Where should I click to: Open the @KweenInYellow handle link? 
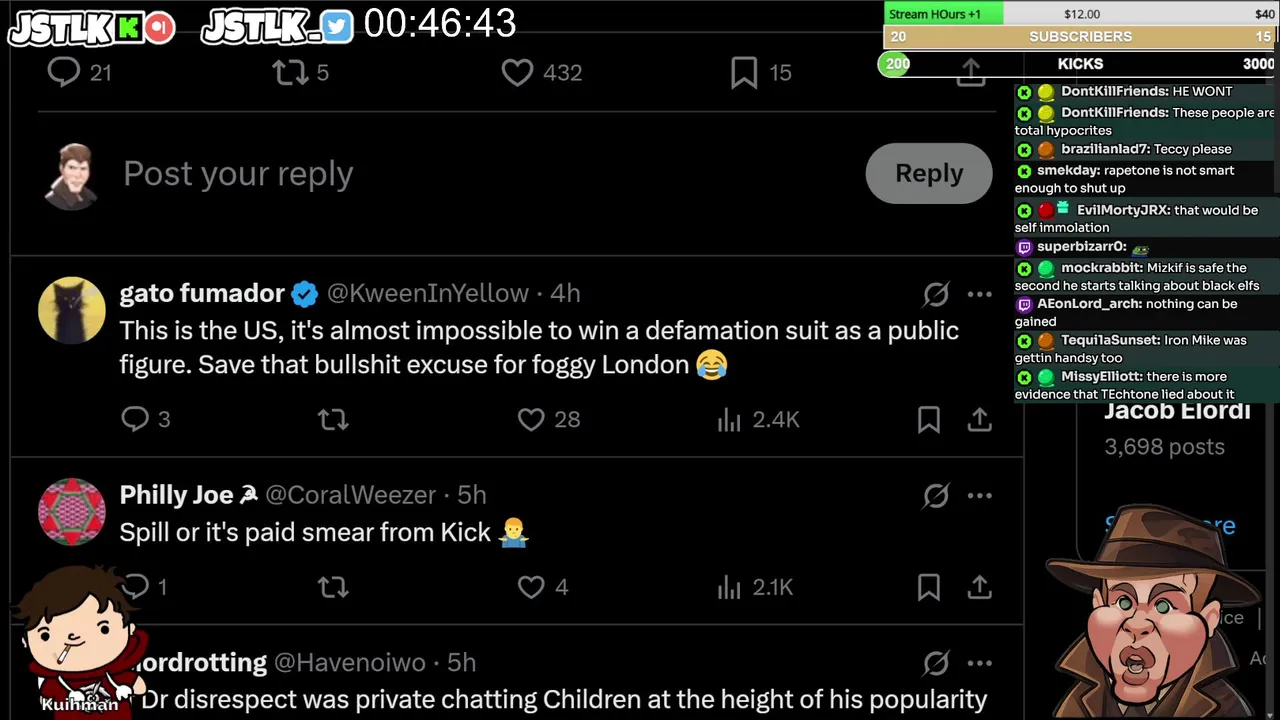coord(427,293)
